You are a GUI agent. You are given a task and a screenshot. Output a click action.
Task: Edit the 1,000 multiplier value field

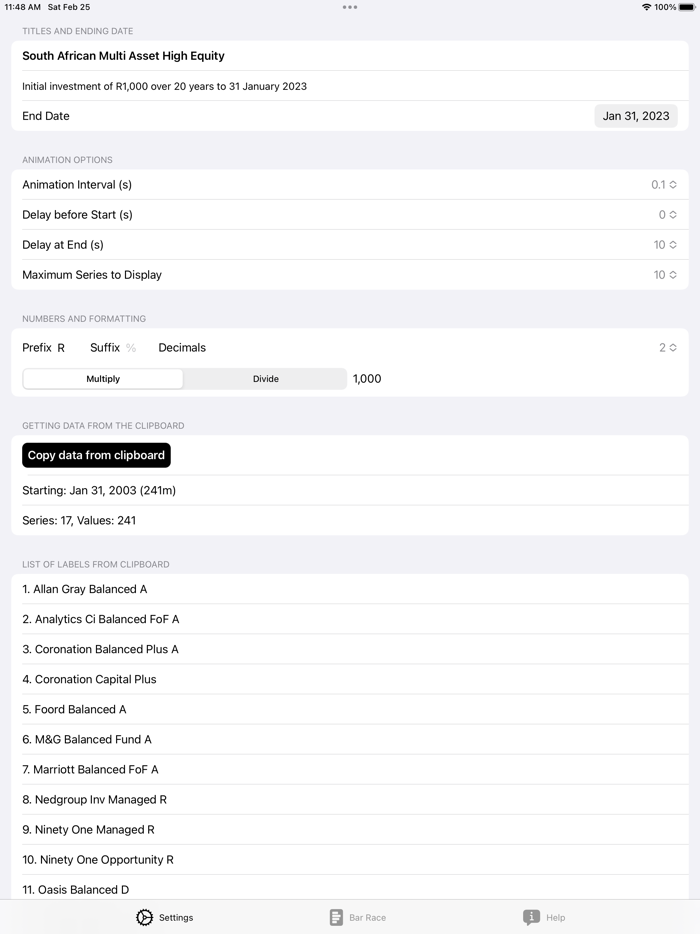367,379
